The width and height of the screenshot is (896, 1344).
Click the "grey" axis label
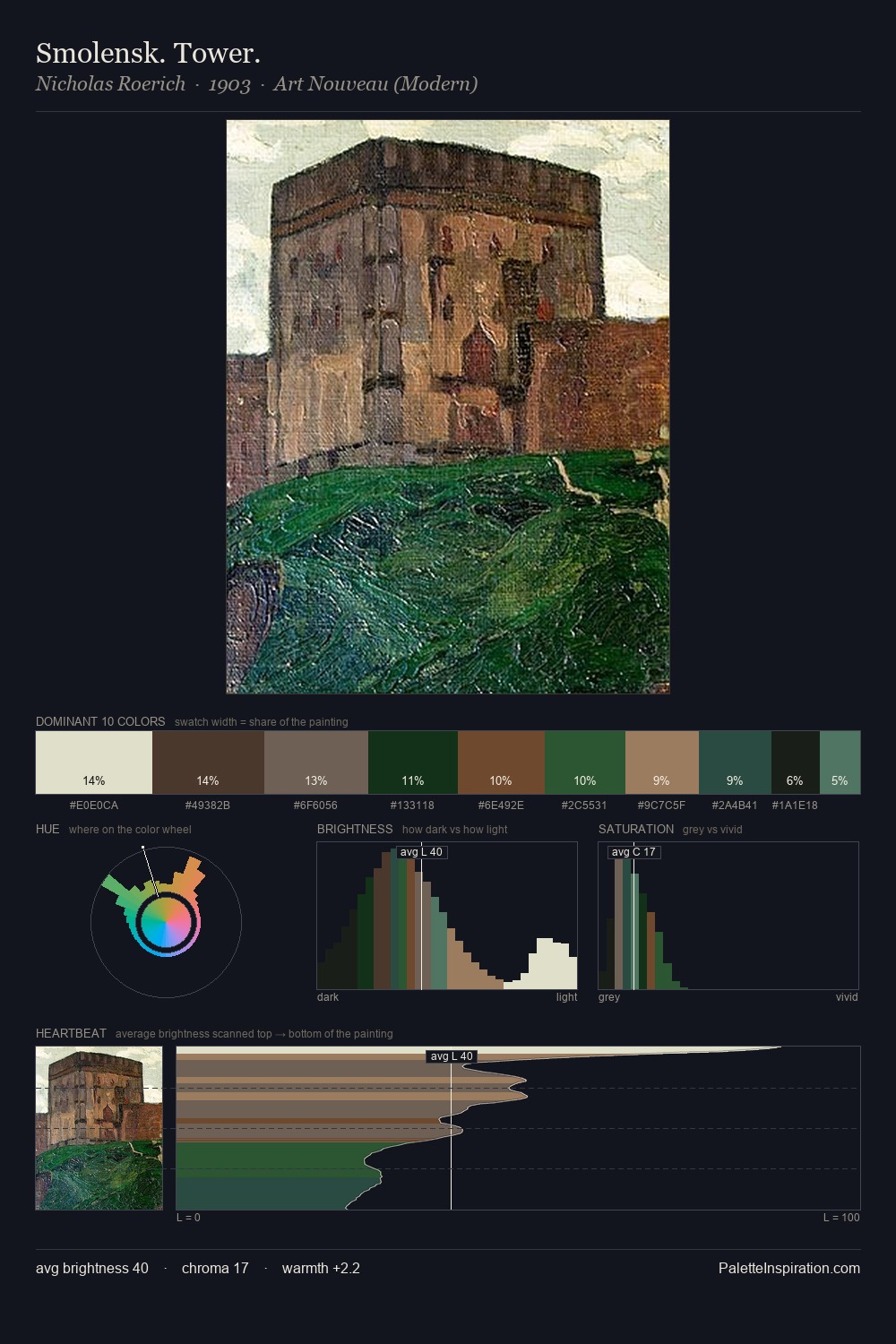click(x=609, y=997)
